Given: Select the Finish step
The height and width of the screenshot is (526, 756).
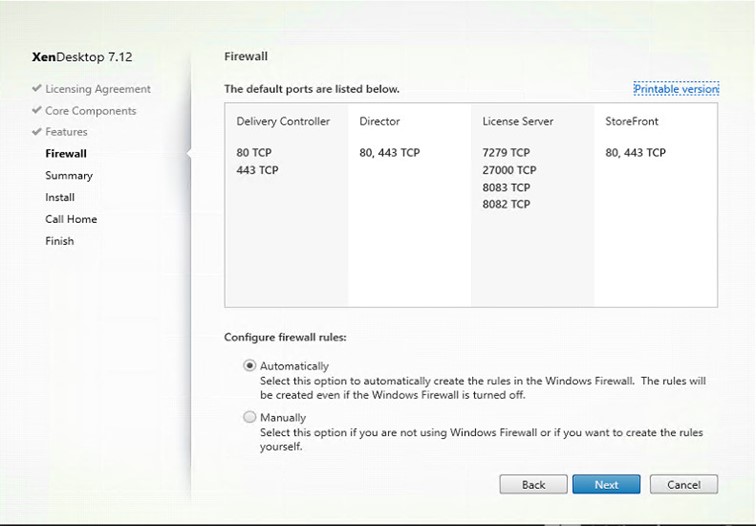Looking at the screenshot, I should 59,241.
